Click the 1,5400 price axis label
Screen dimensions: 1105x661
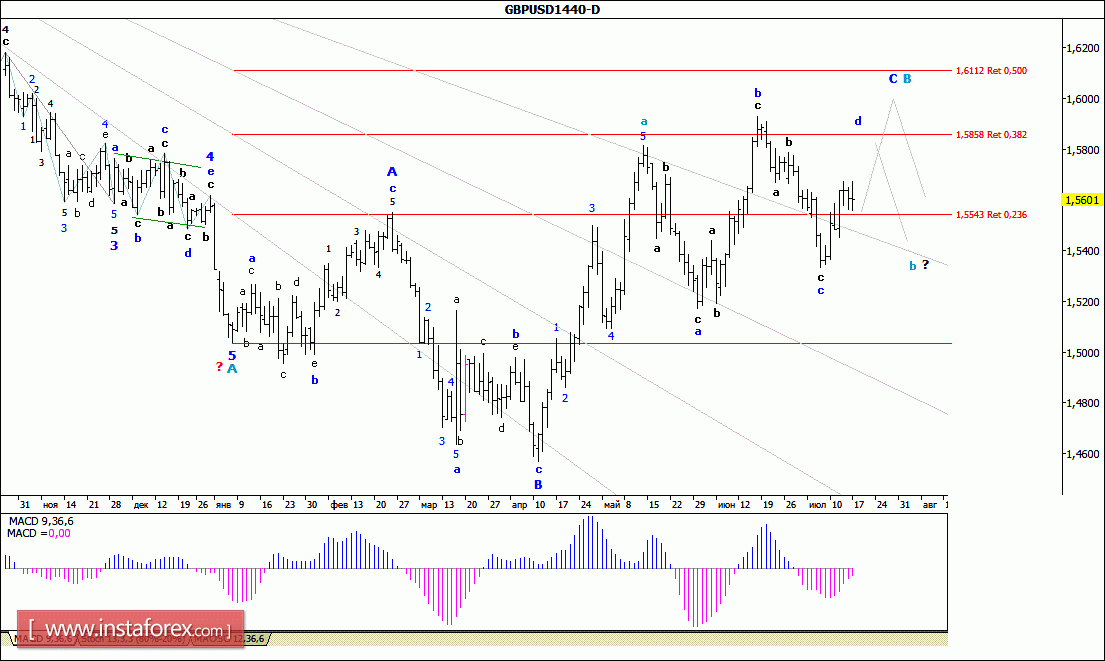click(1083, 251)
